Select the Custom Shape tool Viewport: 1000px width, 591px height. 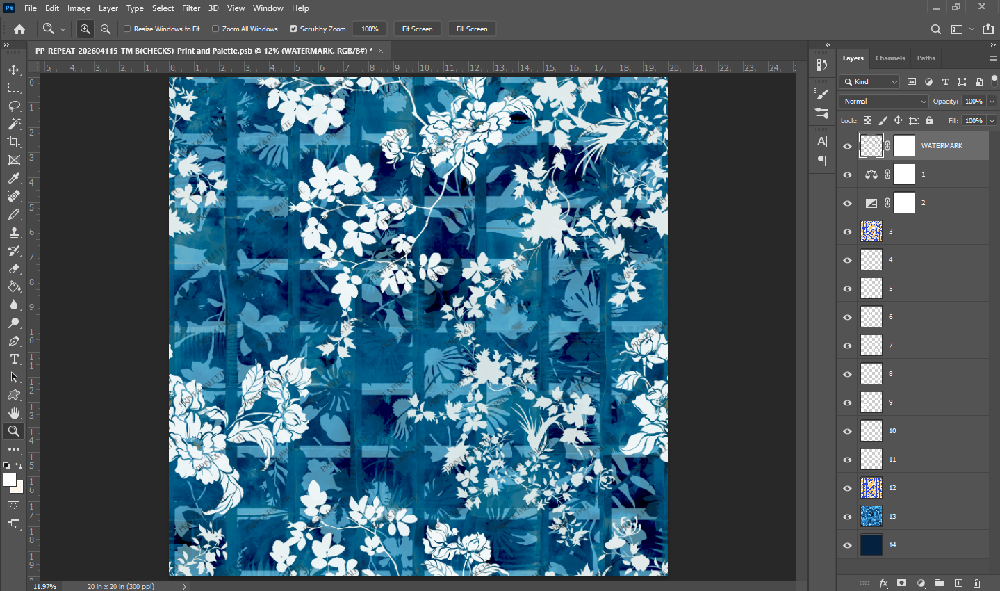click(13, 395)
